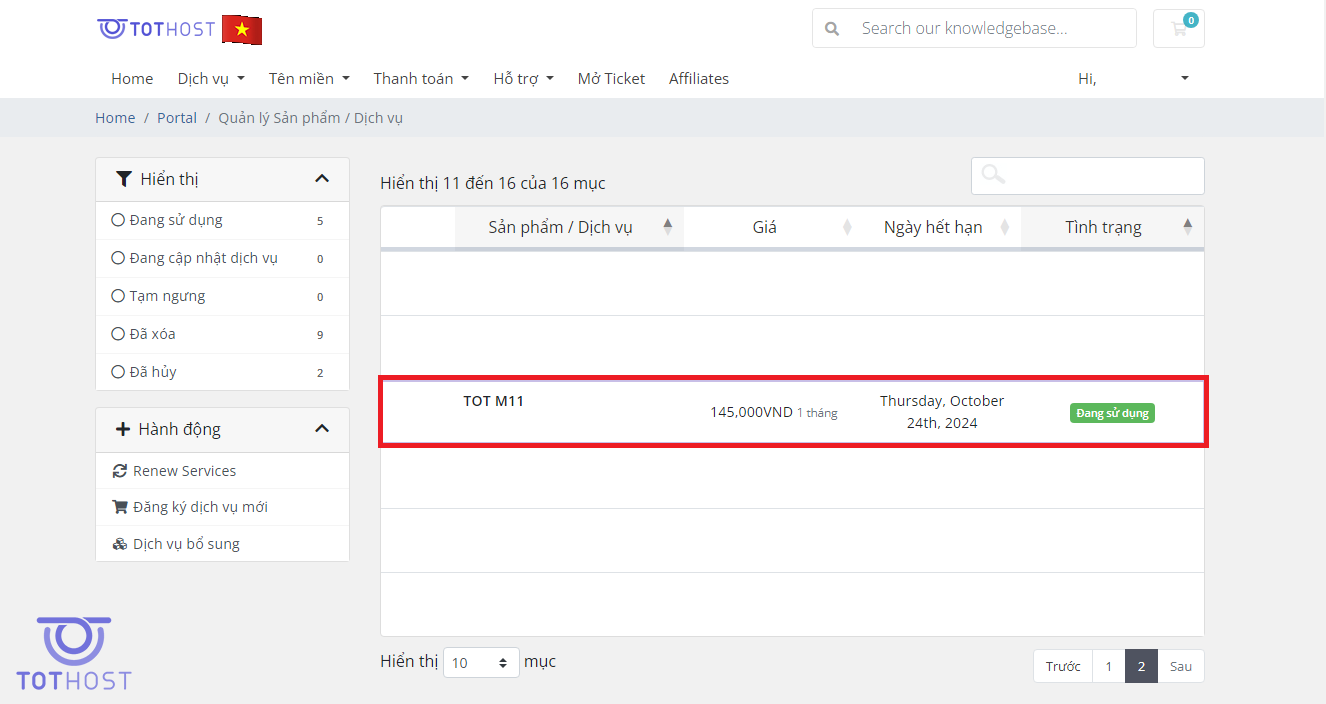Open the items-per-page selector showing 10
Image resolution: width=1326 pixels, height=704 pixels.
pos(480,661)
